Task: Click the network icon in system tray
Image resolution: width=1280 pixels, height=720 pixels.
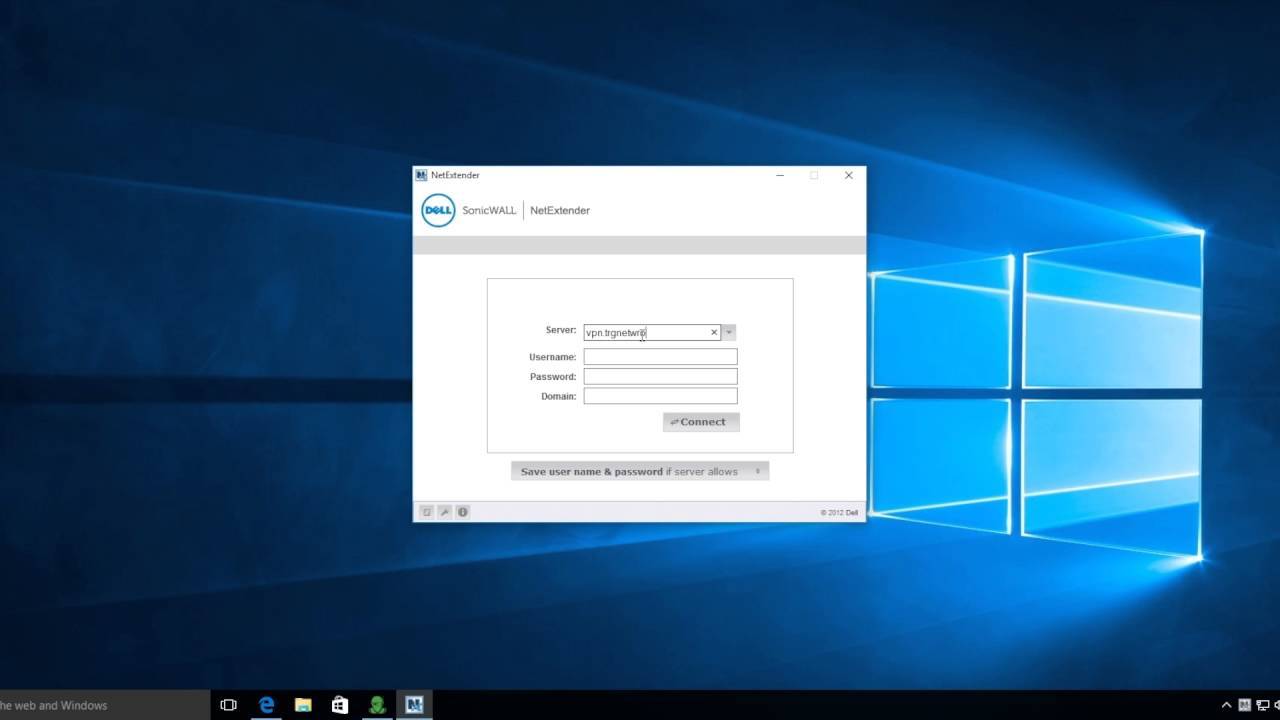Action: point(1262,705)
